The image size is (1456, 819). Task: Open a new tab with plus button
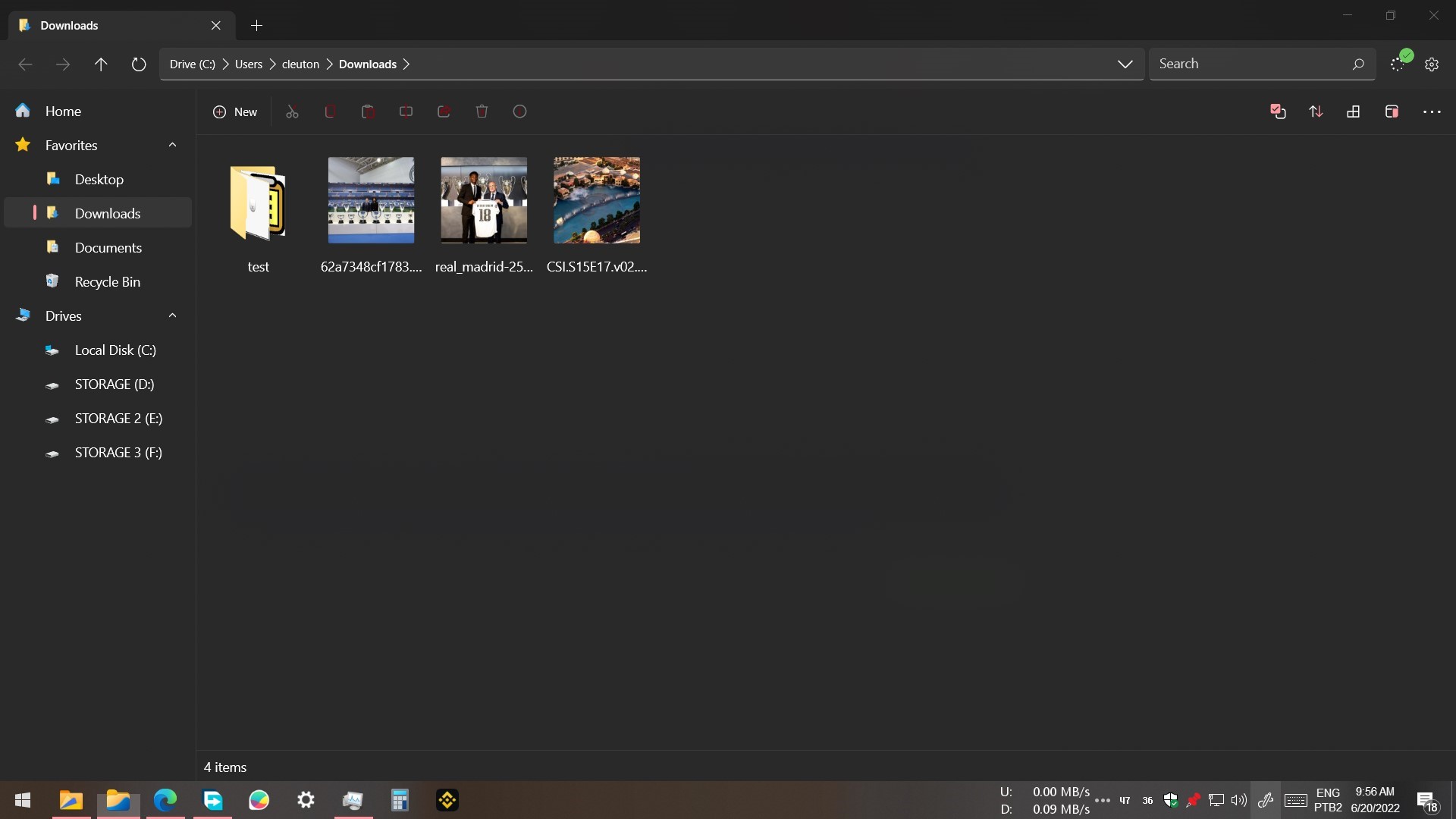(x=256, y=26)
